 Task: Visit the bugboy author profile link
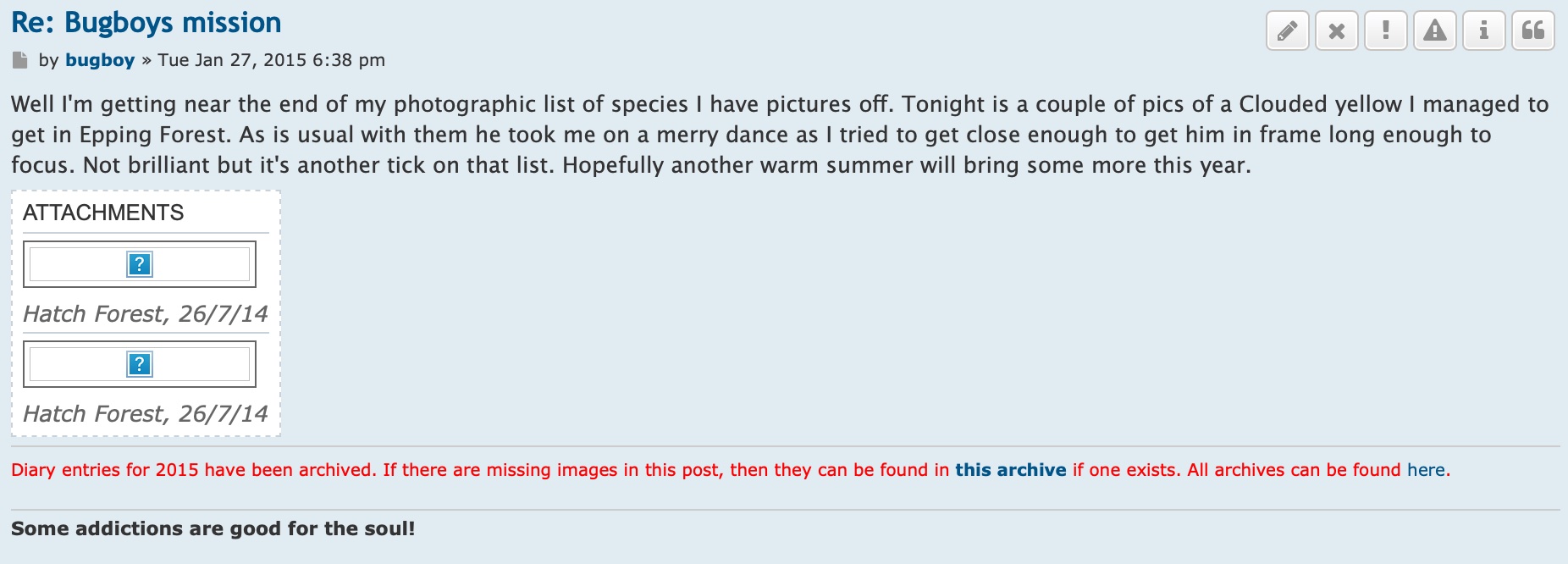pyautogui.click(x=100, y=60)
